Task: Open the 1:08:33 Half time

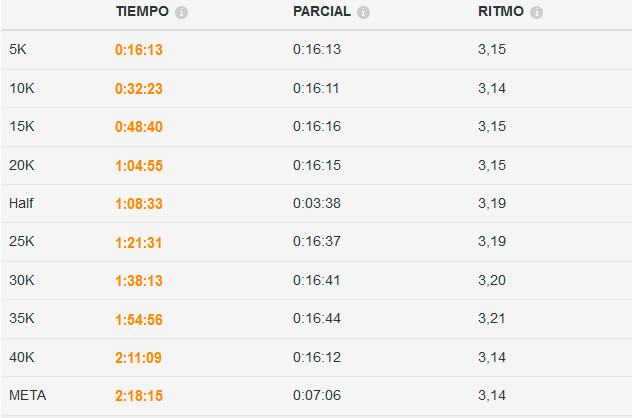Action: click(x=139, y=204)
